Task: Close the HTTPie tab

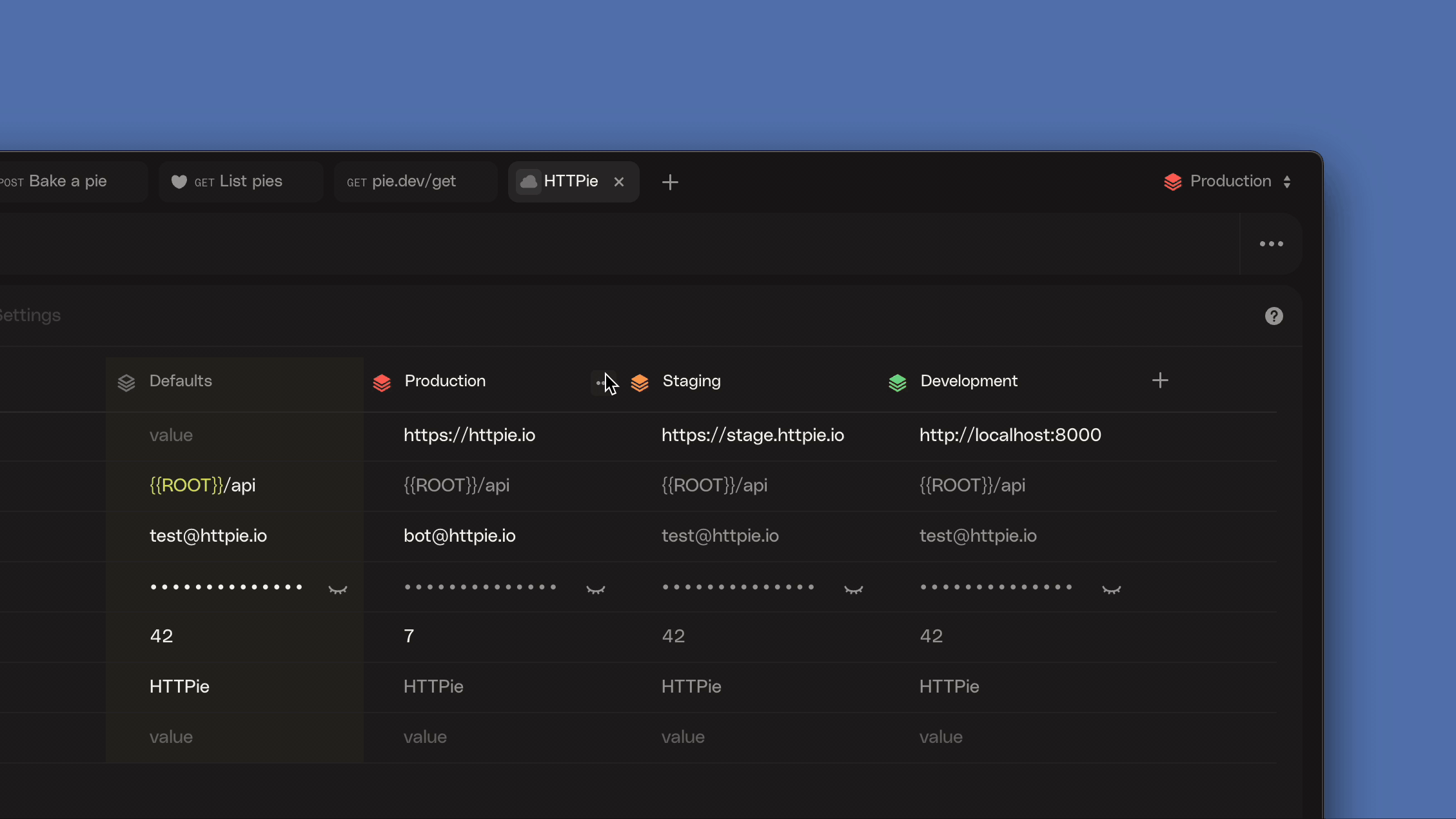Action: [619, 181]
